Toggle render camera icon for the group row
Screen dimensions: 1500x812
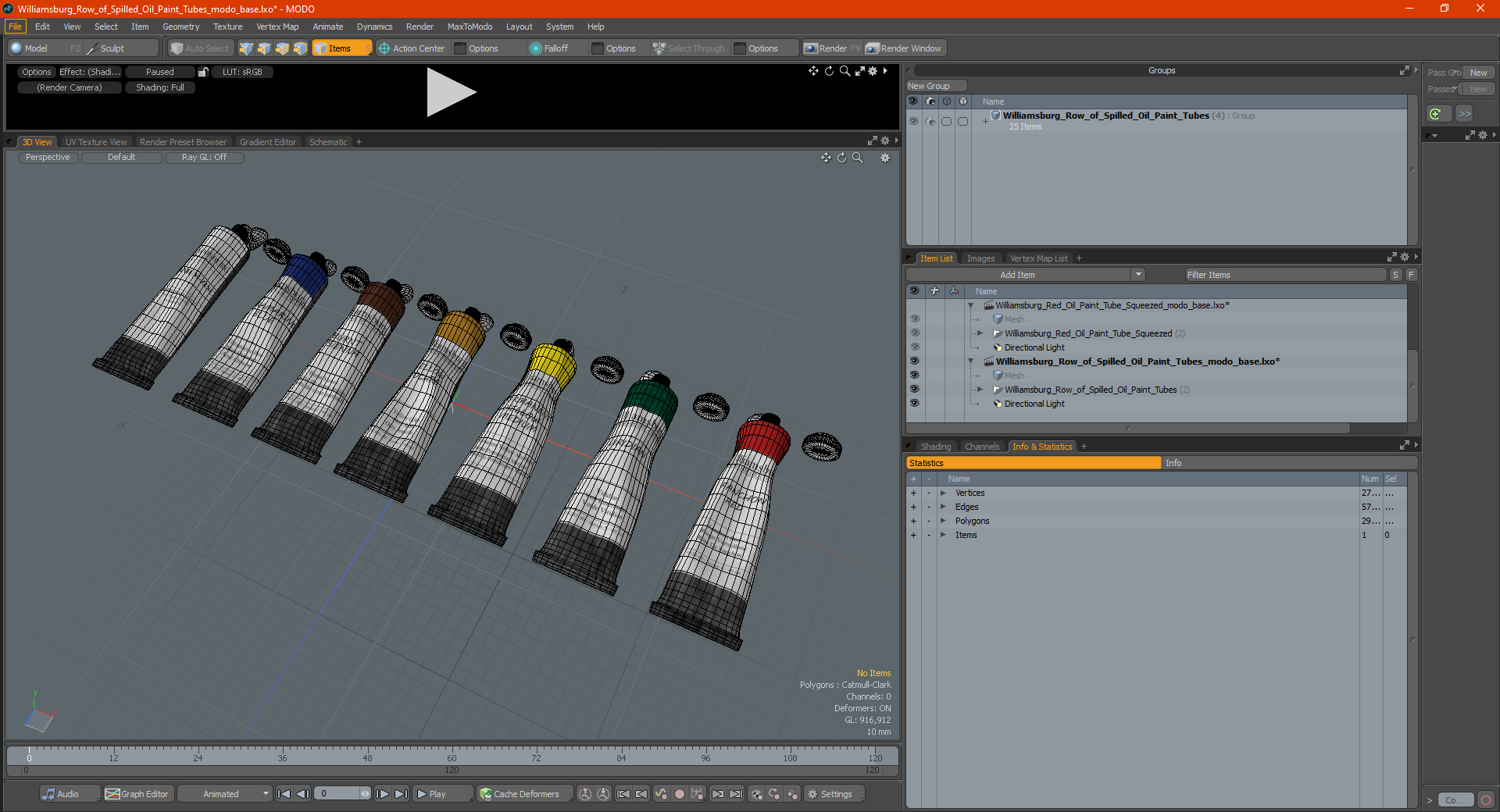point(930,121)
